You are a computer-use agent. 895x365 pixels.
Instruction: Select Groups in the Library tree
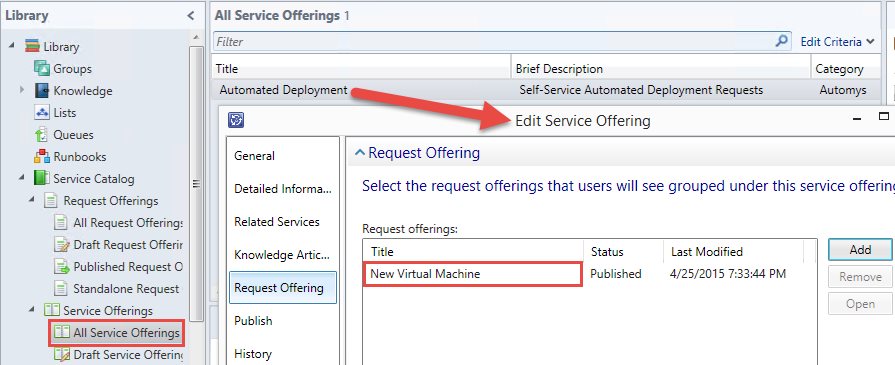[x=72, y=68]
